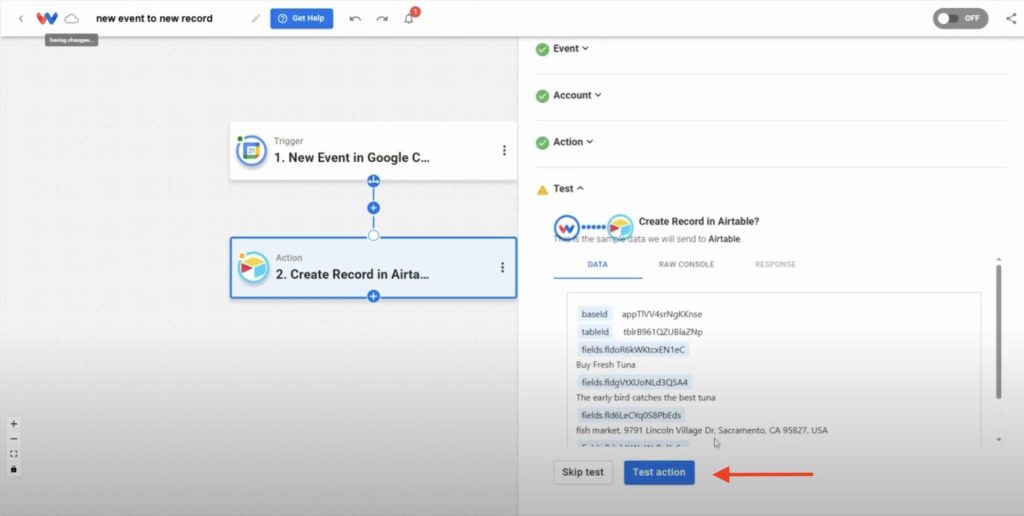Zoom in on the canvas

point(14,424)
